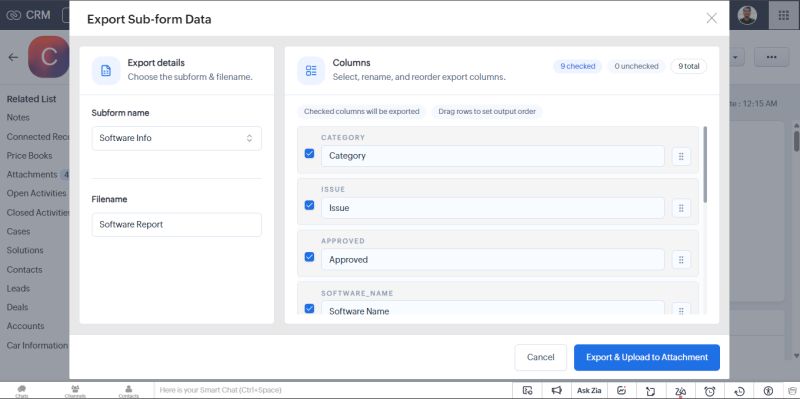Cancel the export dialog

540,357
